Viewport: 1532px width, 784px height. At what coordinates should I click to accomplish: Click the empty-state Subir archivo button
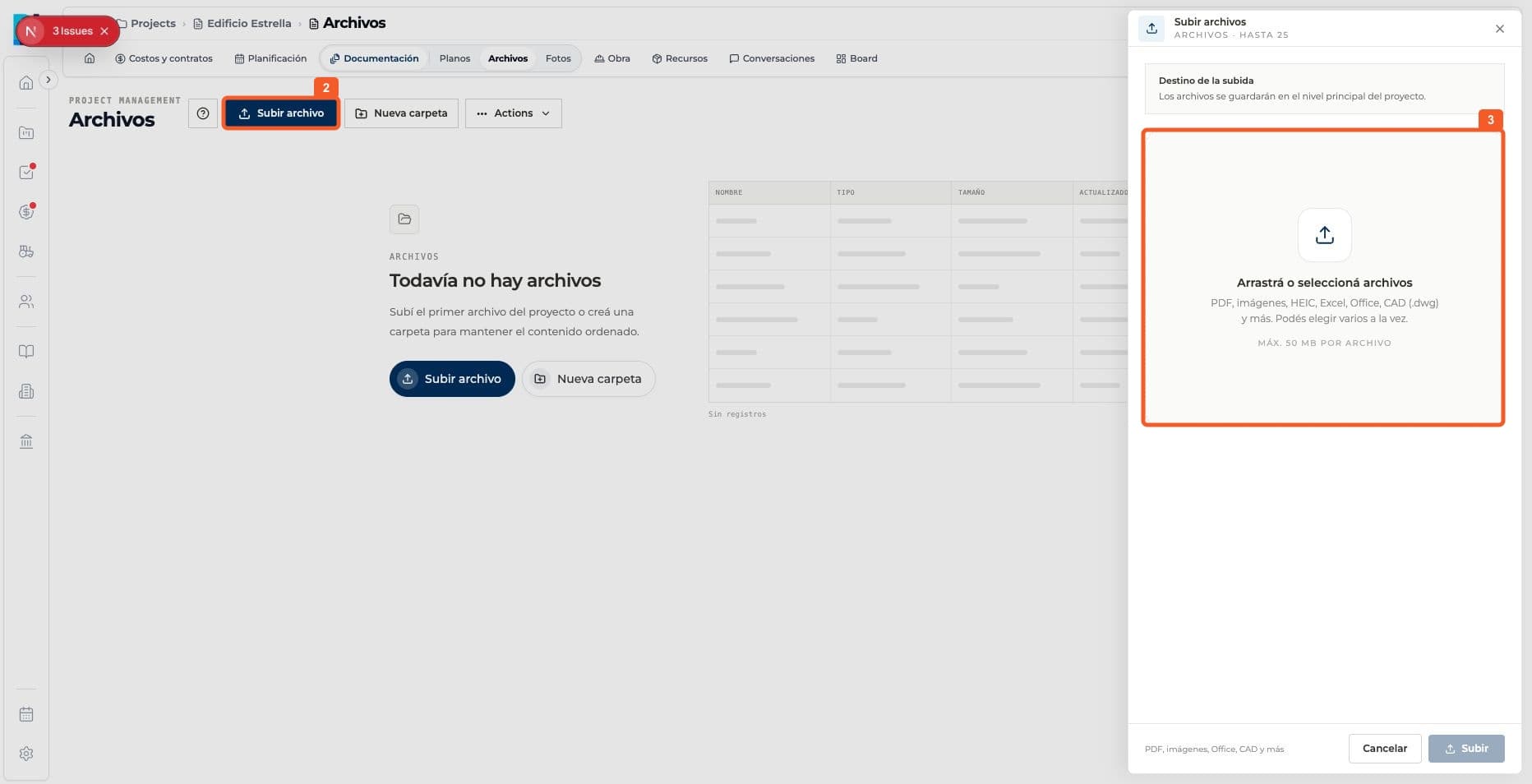point(452,379)
